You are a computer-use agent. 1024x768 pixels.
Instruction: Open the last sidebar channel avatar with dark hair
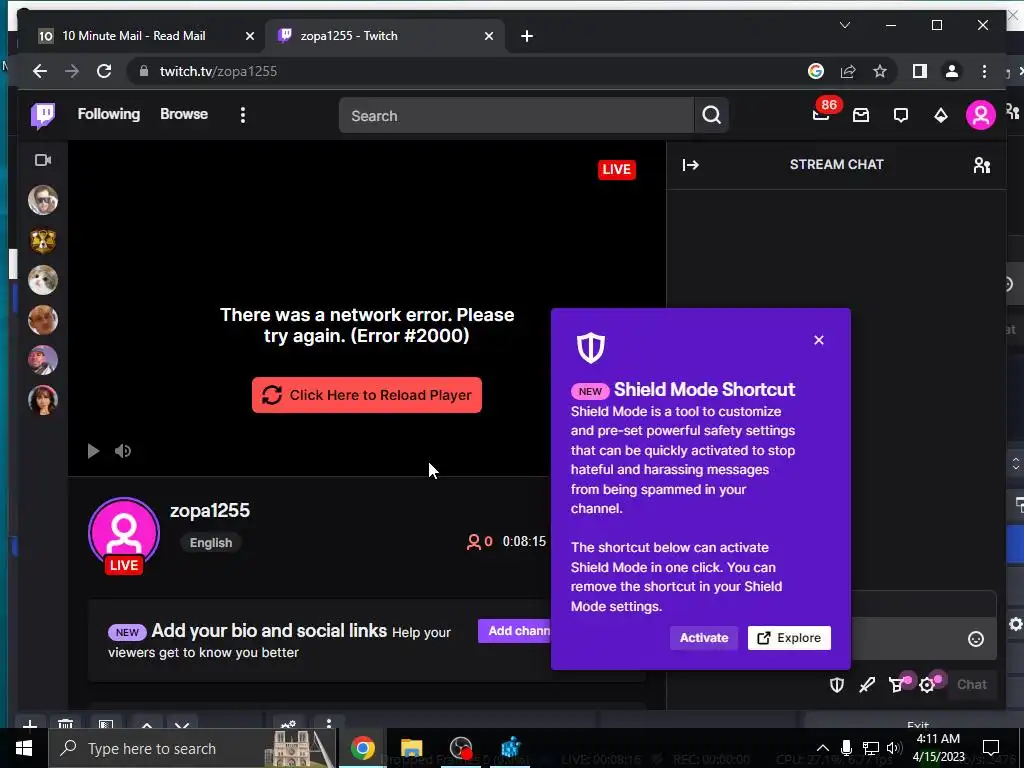tap(43, 400)
